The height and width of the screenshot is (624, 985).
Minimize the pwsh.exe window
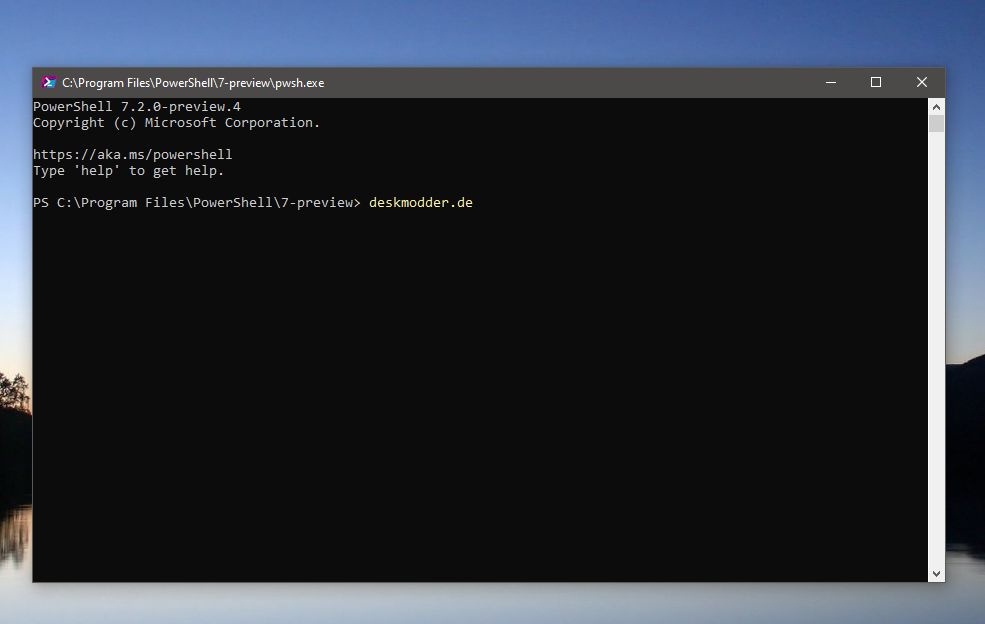(830, 82)
